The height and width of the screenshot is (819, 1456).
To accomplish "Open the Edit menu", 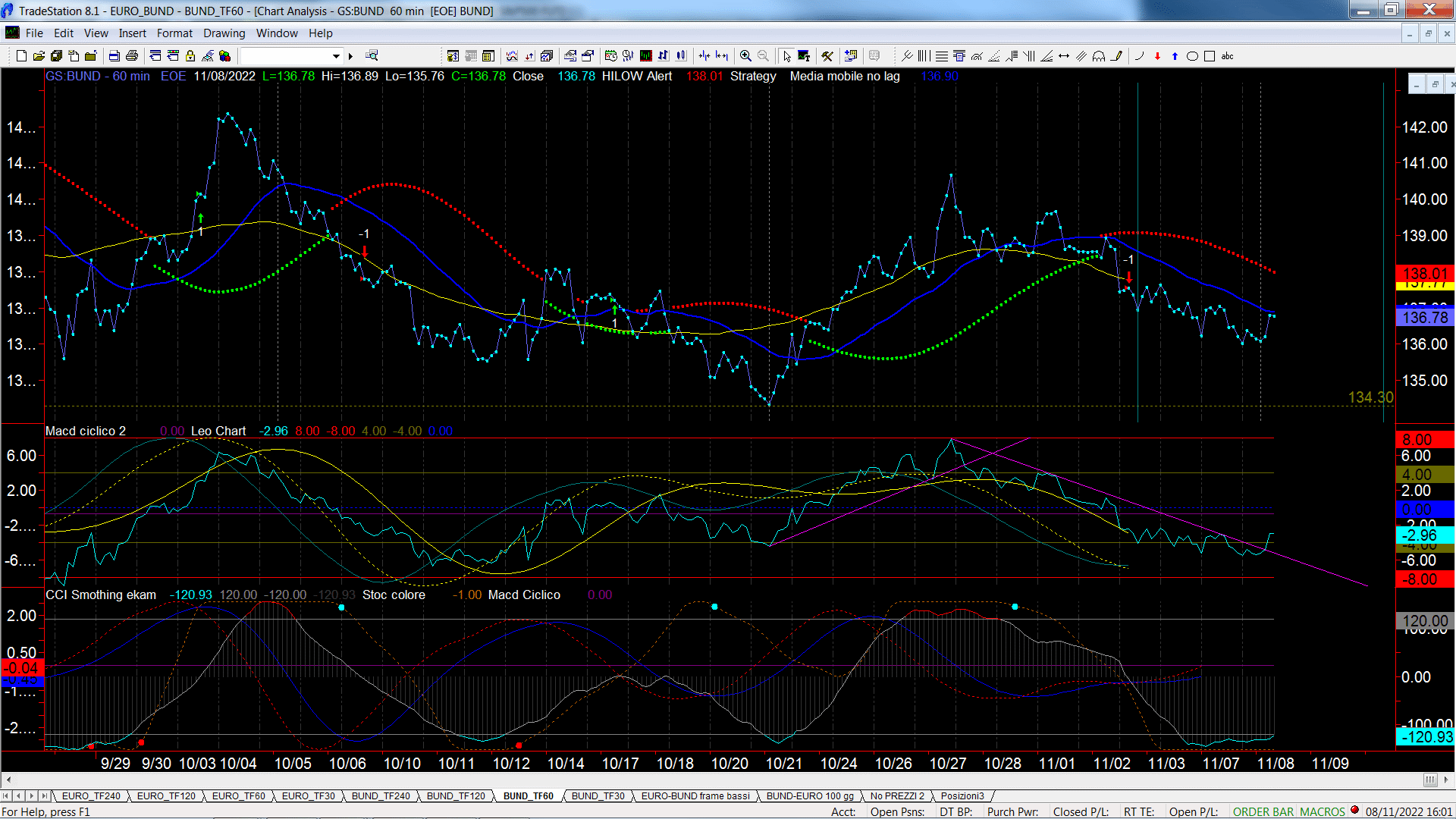I will 64,33.
